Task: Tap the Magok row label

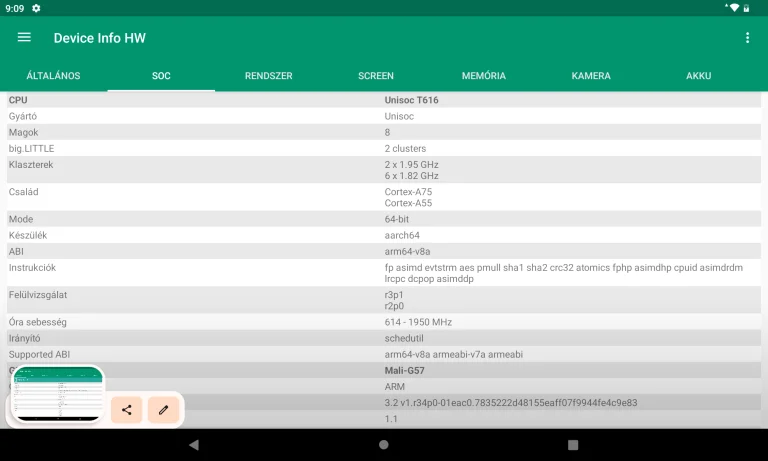Action: [x=24, y=132]
